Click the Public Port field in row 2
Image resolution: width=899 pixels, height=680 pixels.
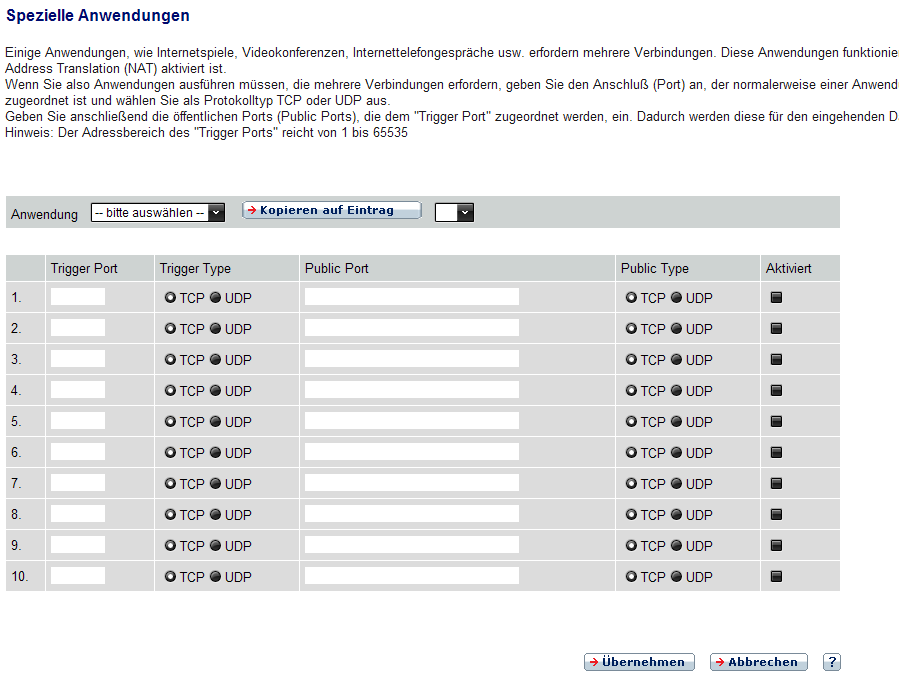coord(411,328)
